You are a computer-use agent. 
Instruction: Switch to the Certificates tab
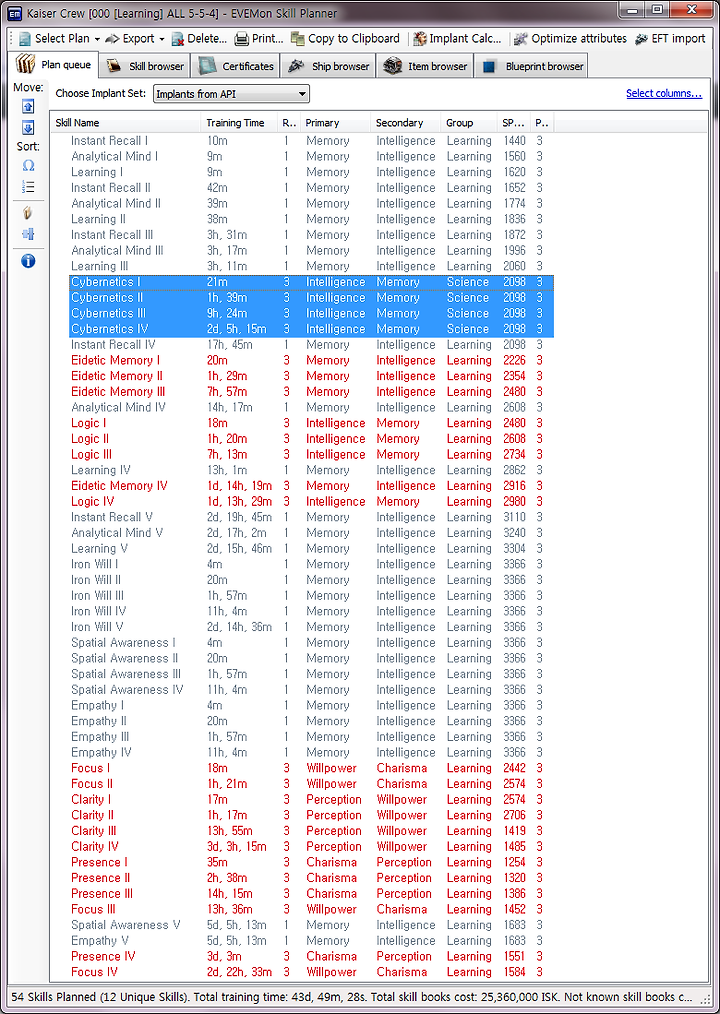click(x=236, y=66)
